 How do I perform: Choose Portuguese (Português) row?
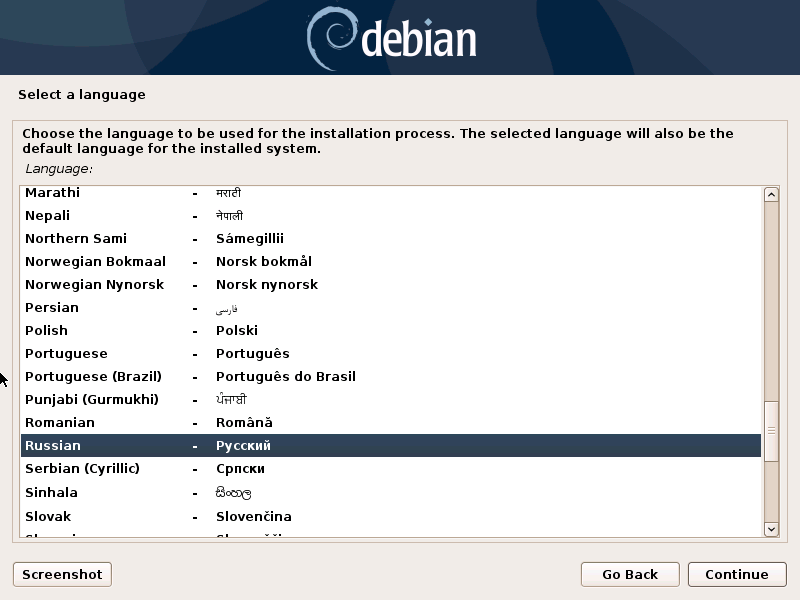tap(391, 354)
